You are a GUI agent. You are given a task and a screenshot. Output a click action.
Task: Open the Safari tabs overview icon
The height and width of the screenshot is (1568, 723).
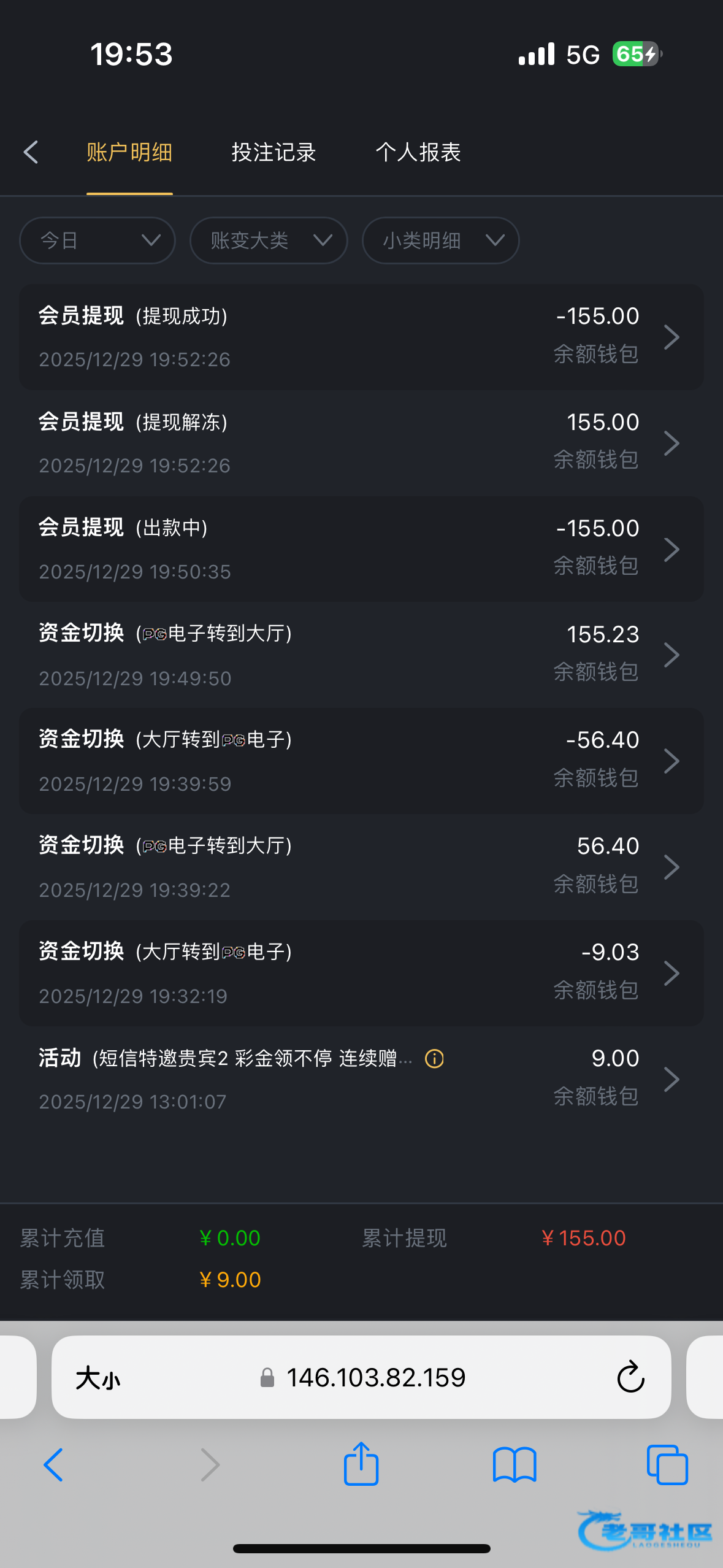[667, 1464]
